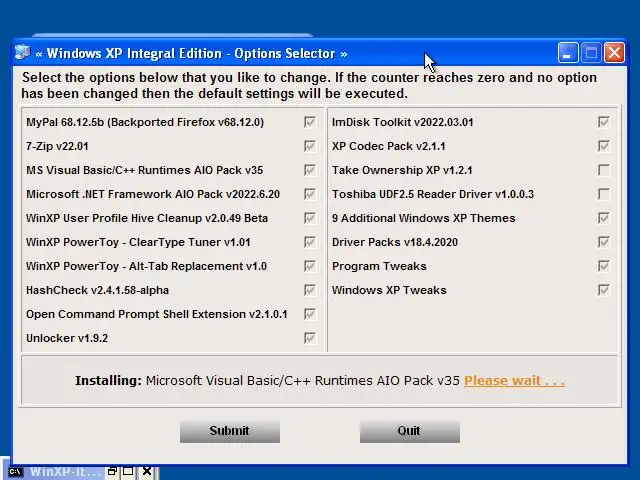Image resolution: width=640 pixels, height=480 pixels.
Task: Click 'Toshiba UDF2.5 Reader Driver v1.0.0.3' label
Action: (433, 194)
